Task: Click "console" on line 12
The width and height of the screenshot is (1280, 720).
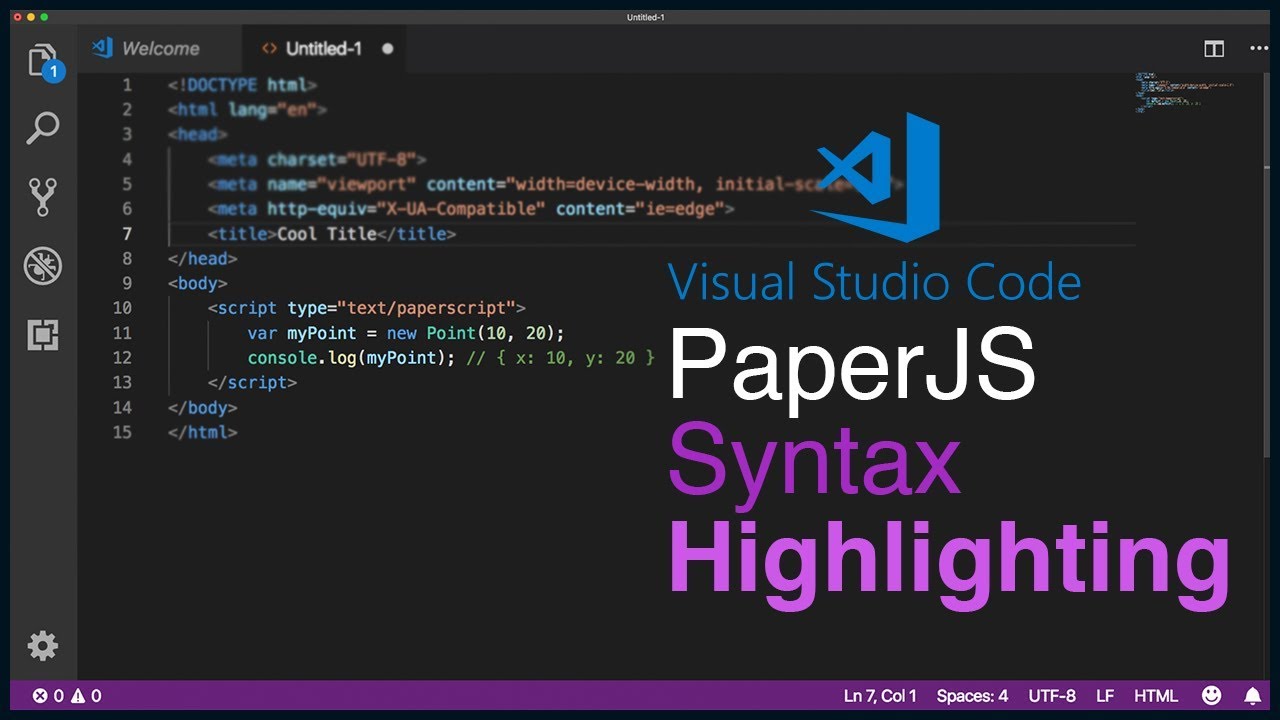Action: coord(282,357)
